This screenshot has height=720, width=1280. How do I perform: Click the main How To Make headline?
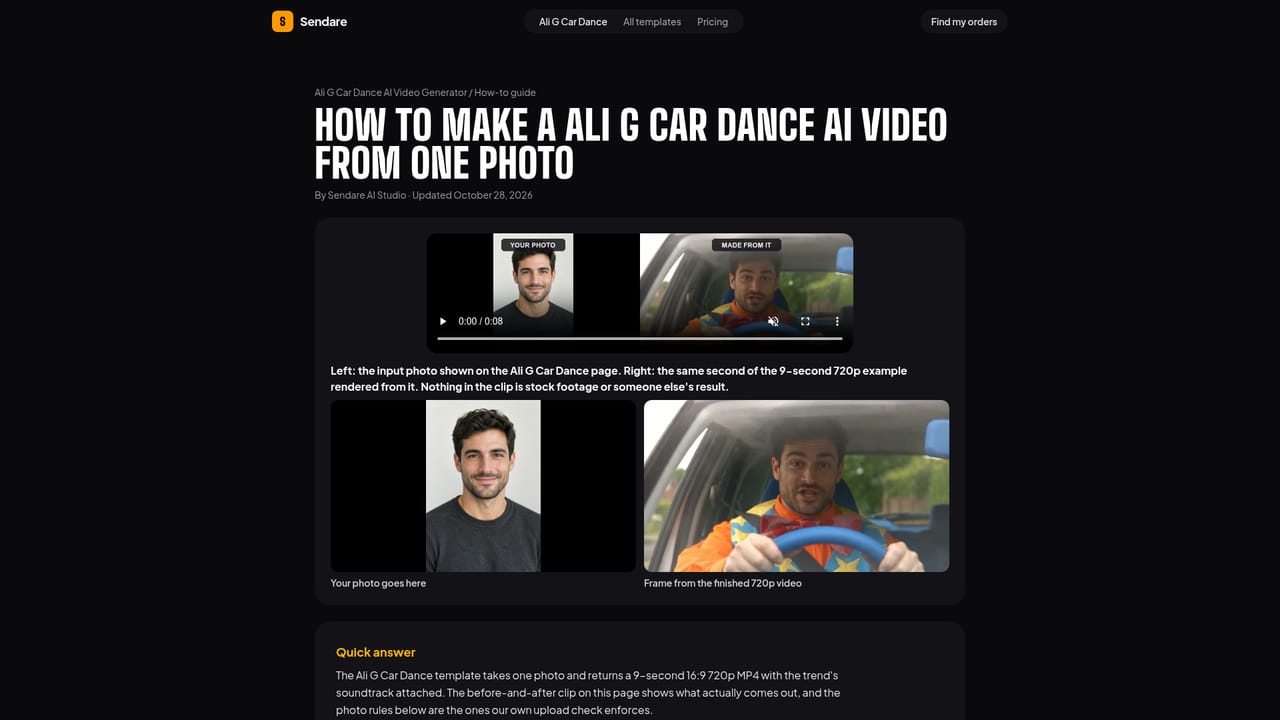(x=631, y=143)
